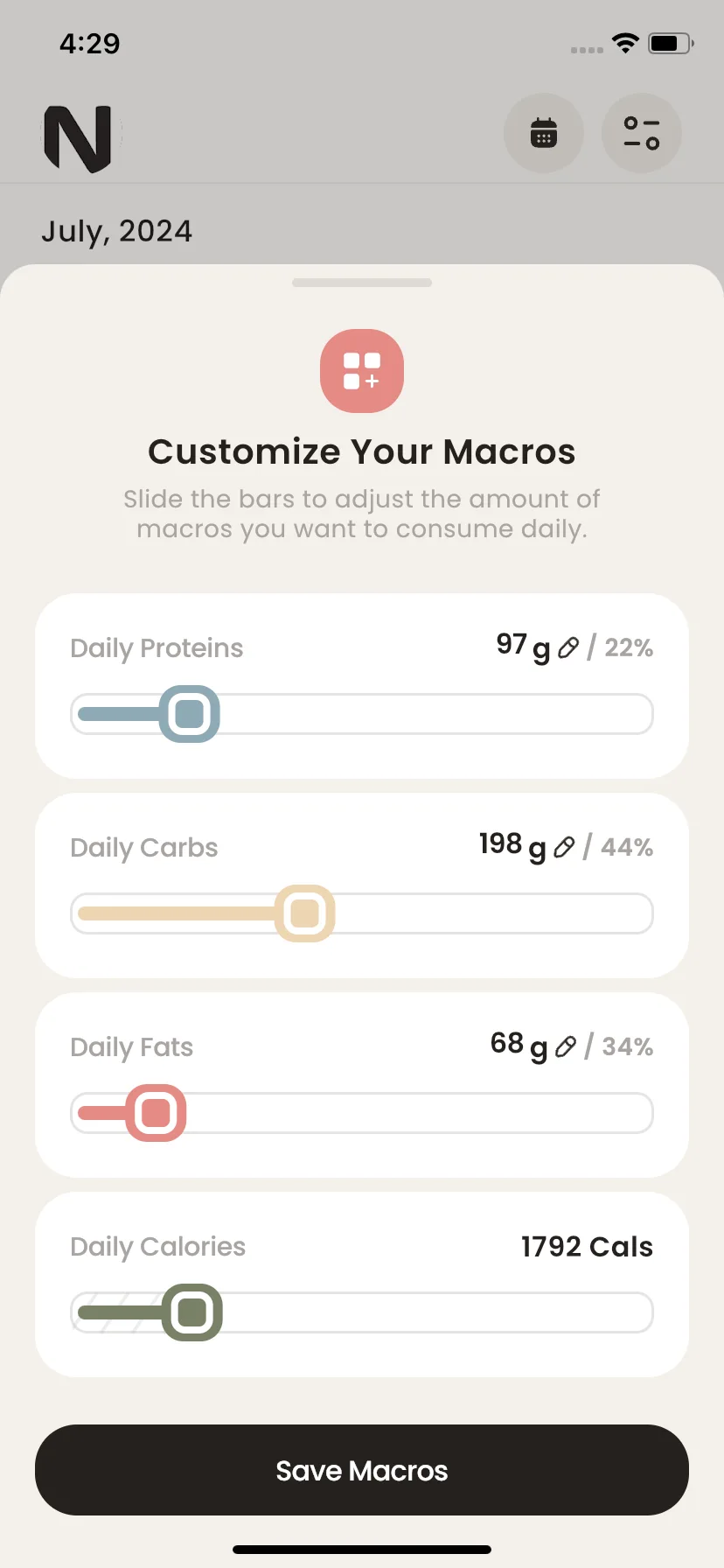Open the settings sliders icon in header
724x1568 pixels.
pyautogui.click(x=642, y=133)
